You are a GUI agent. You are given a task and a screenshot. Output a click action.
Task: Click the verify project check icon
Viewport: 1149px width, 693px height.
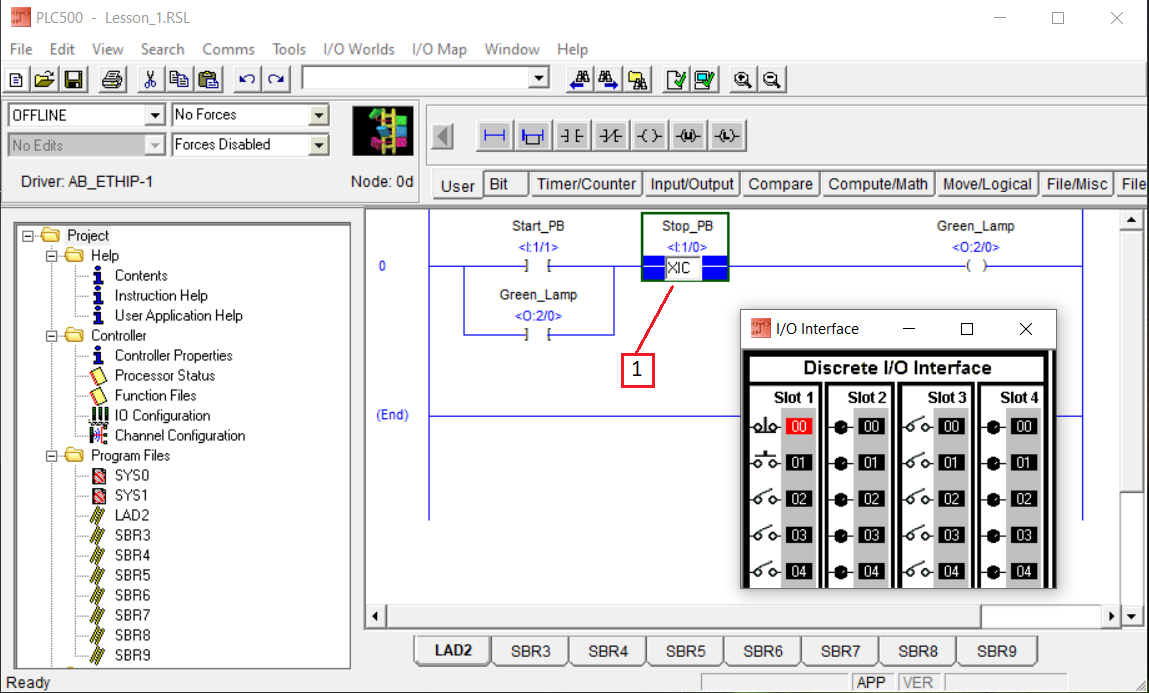pyautogui.click(x=705, y=79)
